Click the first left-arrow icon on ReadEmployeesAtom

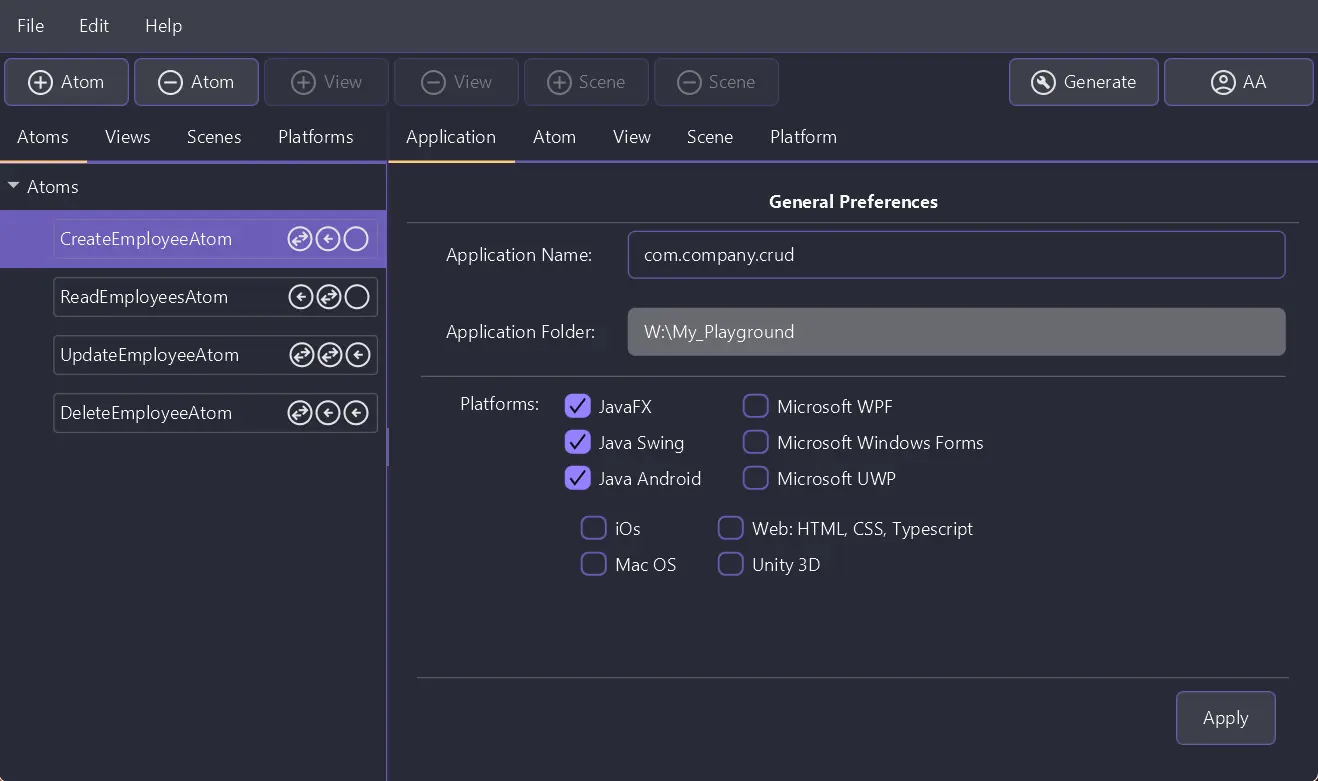click(x=300, y=297)
